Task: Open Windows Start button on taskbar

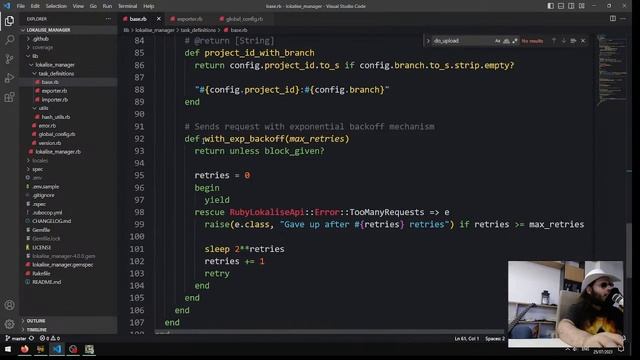Action: (8, 349)
